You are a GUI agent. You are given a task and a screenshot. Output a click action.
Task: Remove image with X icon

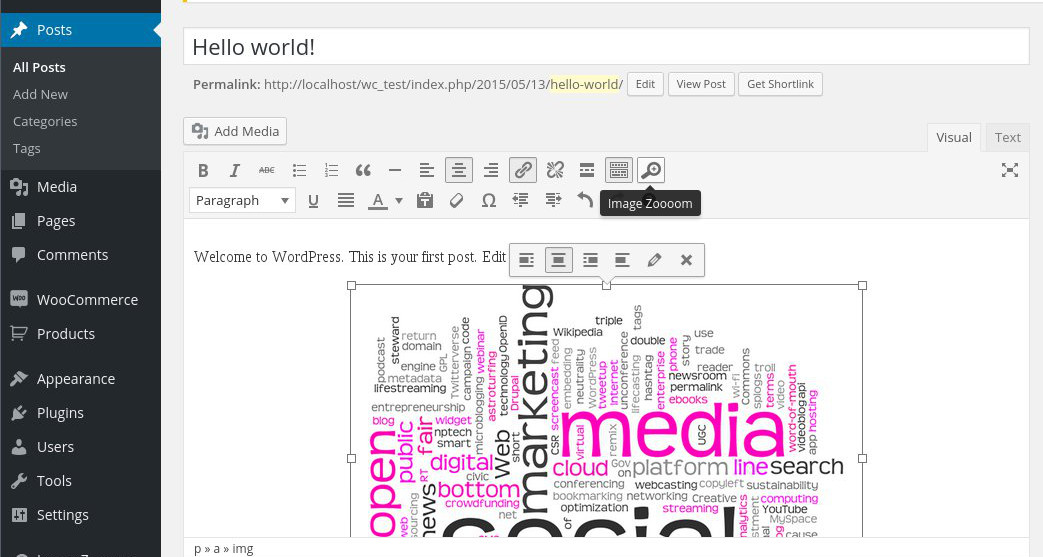(686, 260)
